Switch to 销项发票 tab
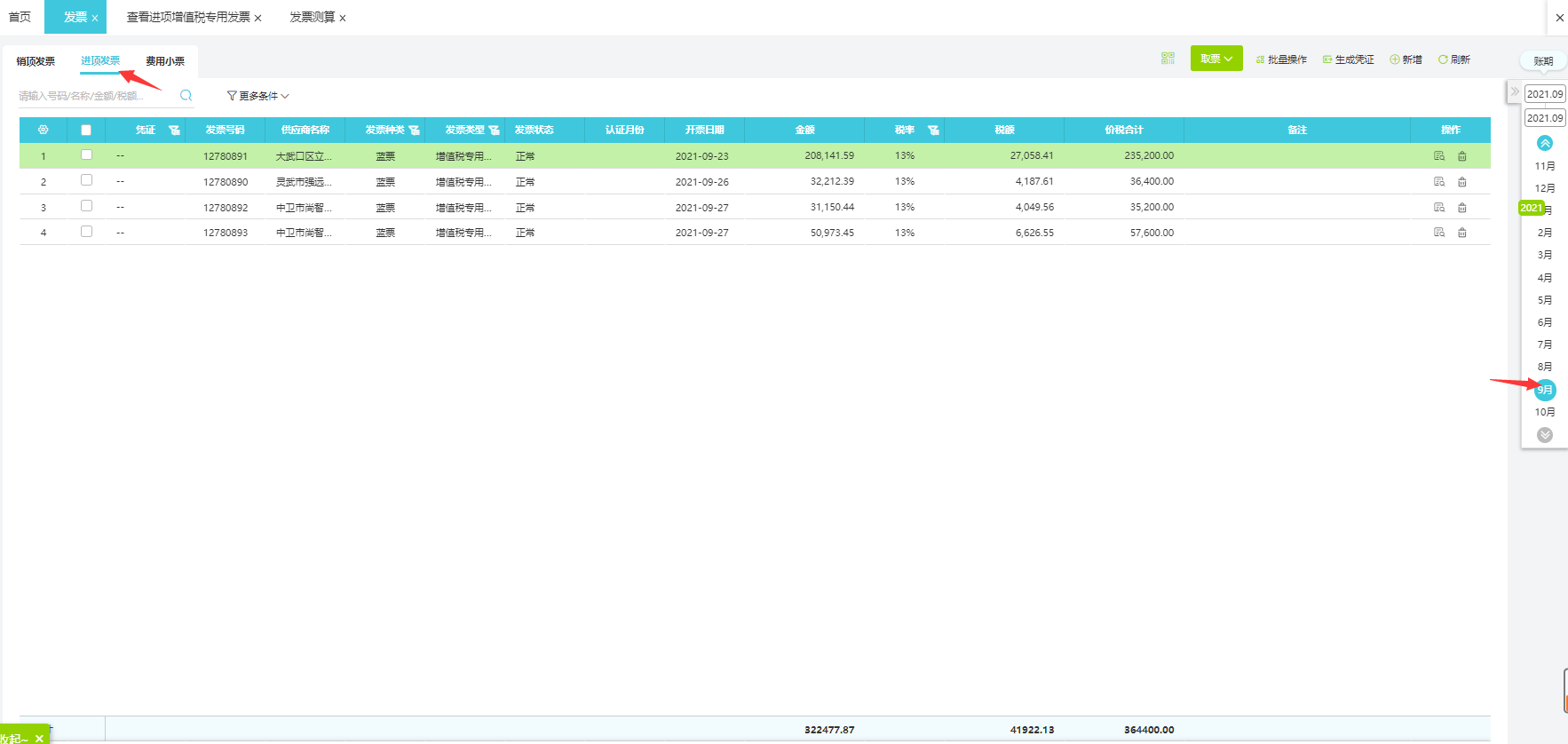This screenshot has height=744, width=1568. [36, 61]
